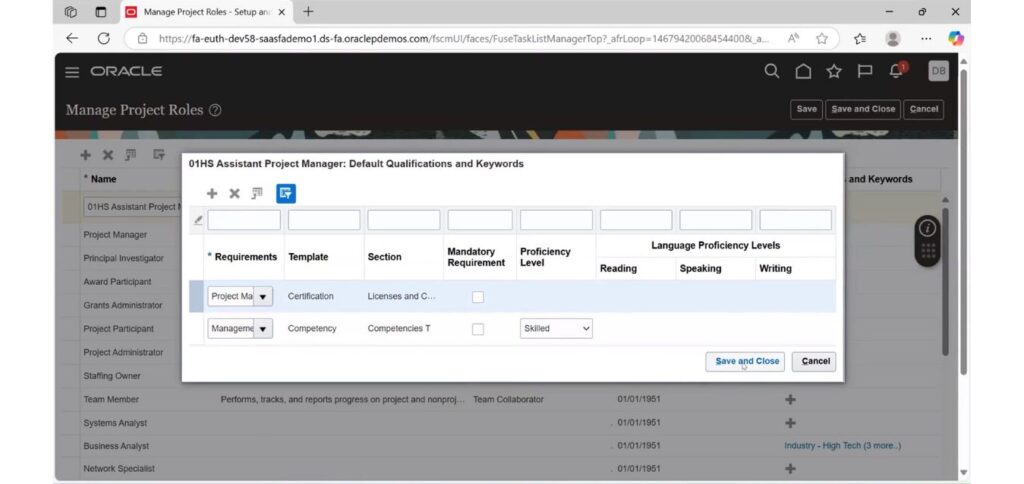This screenshot has width=1024, height=484.
Task: Click Competencies T section cell
Action: point(399,328)
